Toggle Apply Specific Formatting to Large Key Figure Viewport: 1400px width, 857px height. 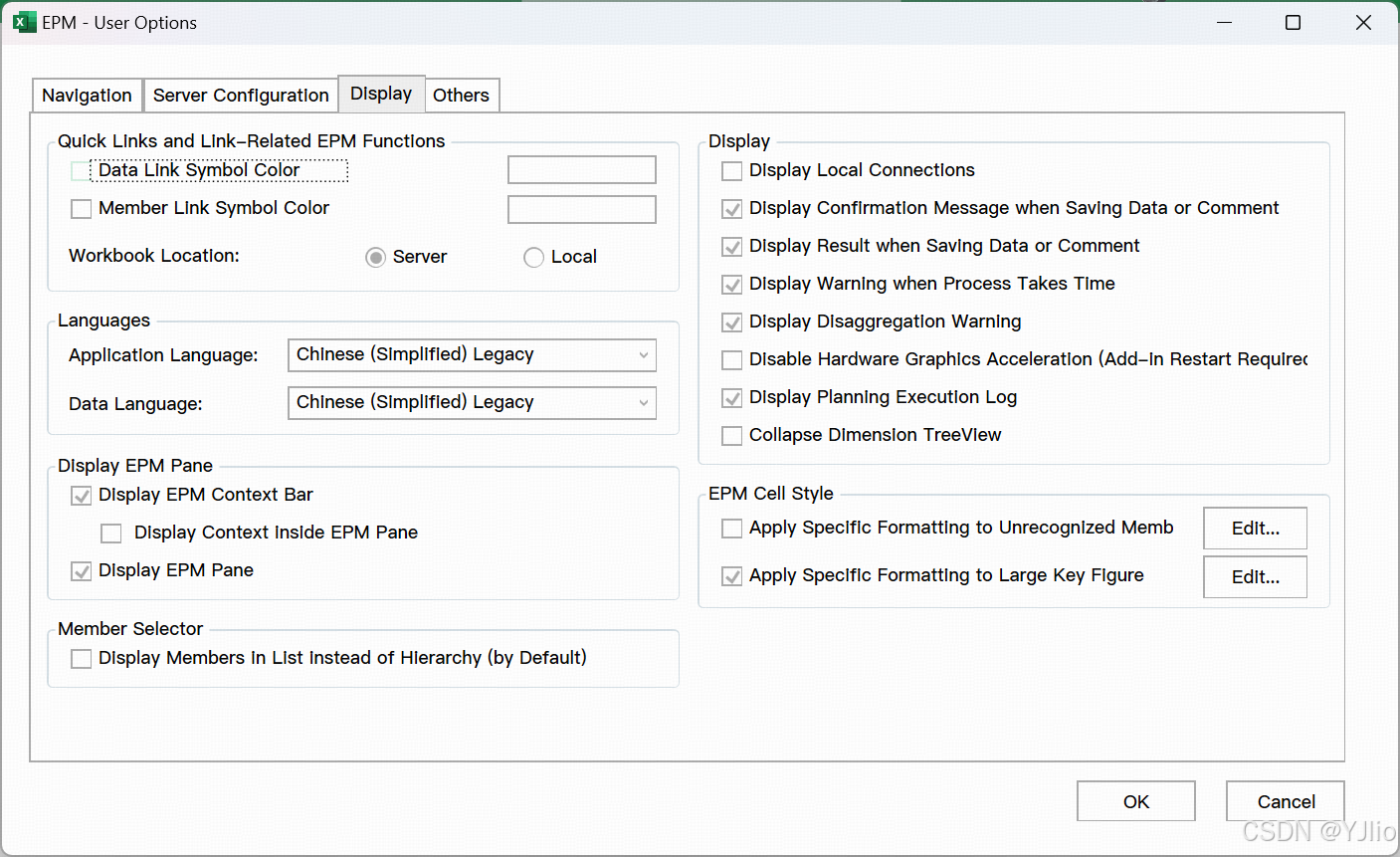(731, 576)
